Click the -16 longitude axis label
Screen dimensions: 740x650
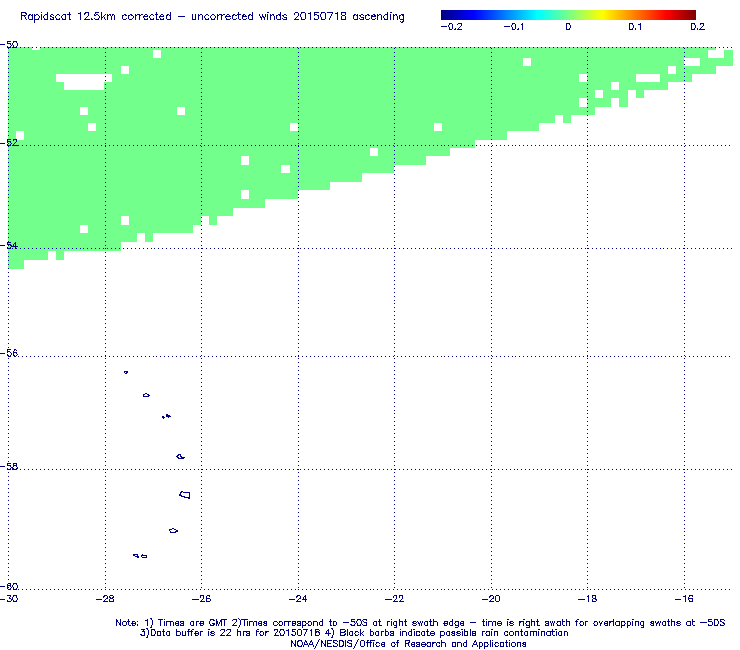(684, 599)
